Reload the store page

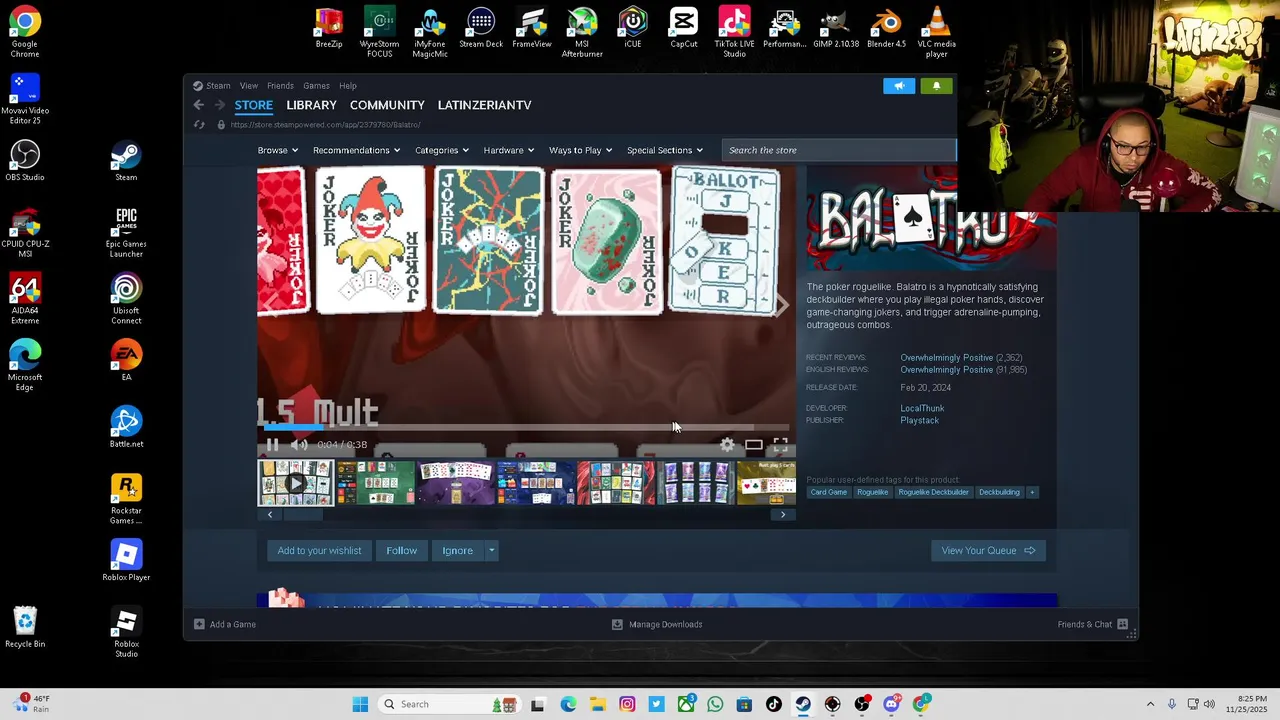(199, 125)
